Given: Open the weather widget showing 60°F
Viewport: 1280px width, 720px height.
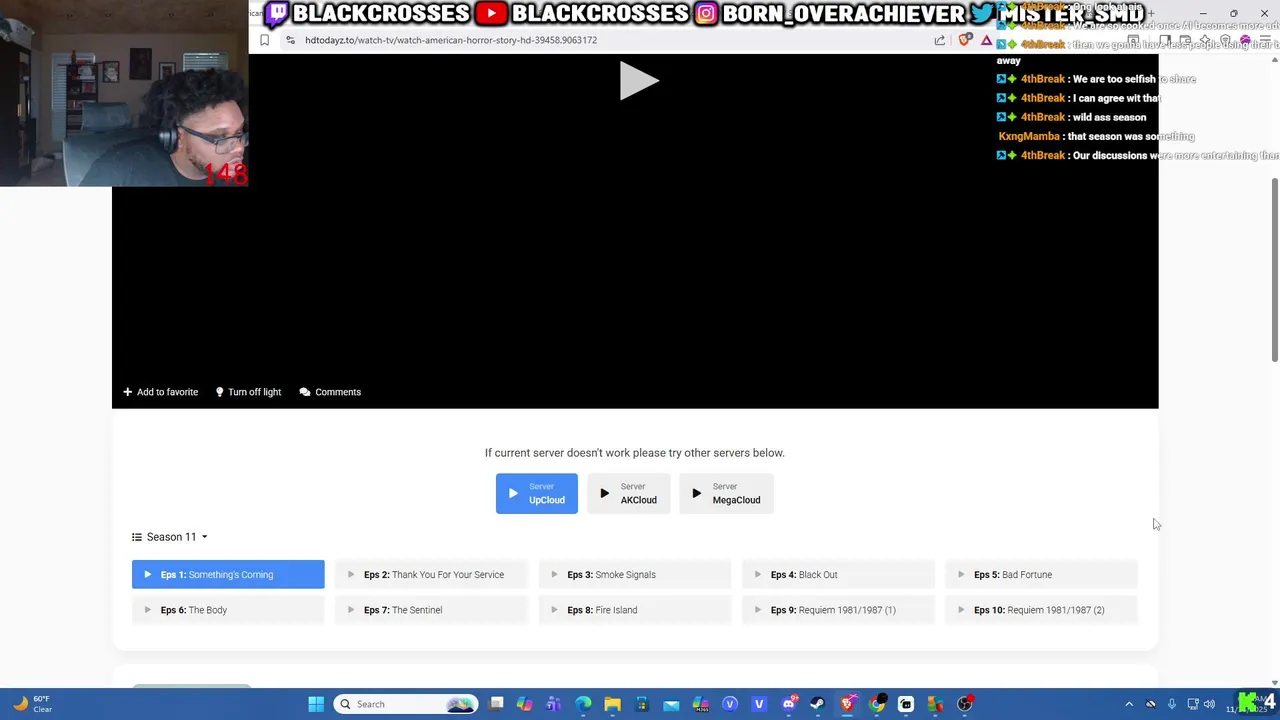Looking at the screenshot, I should (32, 704).
